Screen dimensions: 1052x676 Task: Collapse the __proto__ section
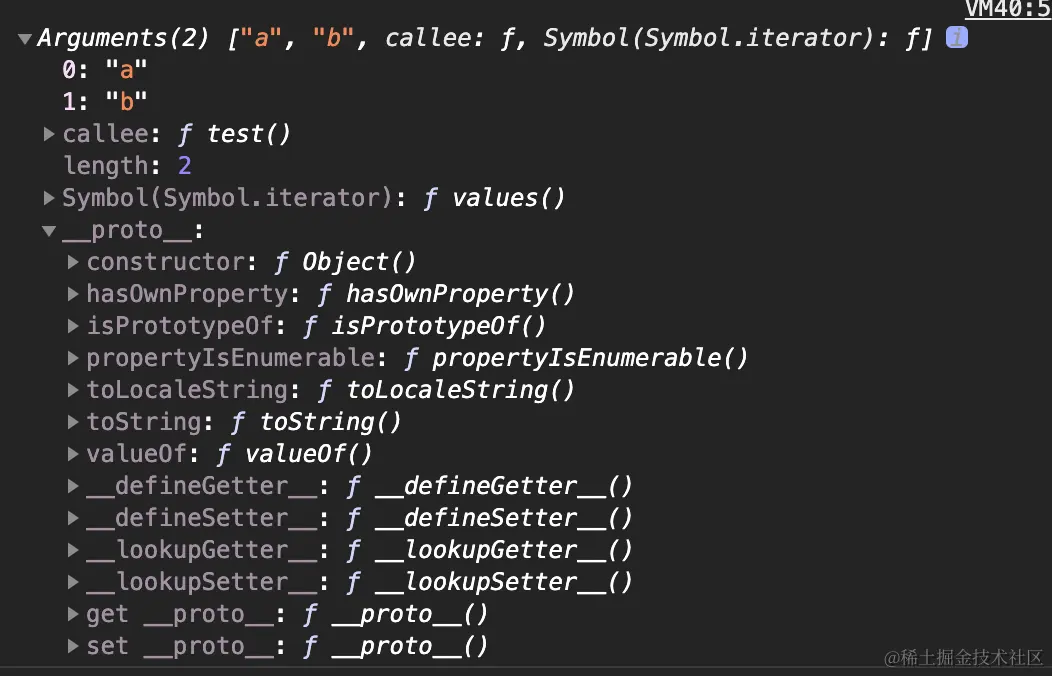50,231
